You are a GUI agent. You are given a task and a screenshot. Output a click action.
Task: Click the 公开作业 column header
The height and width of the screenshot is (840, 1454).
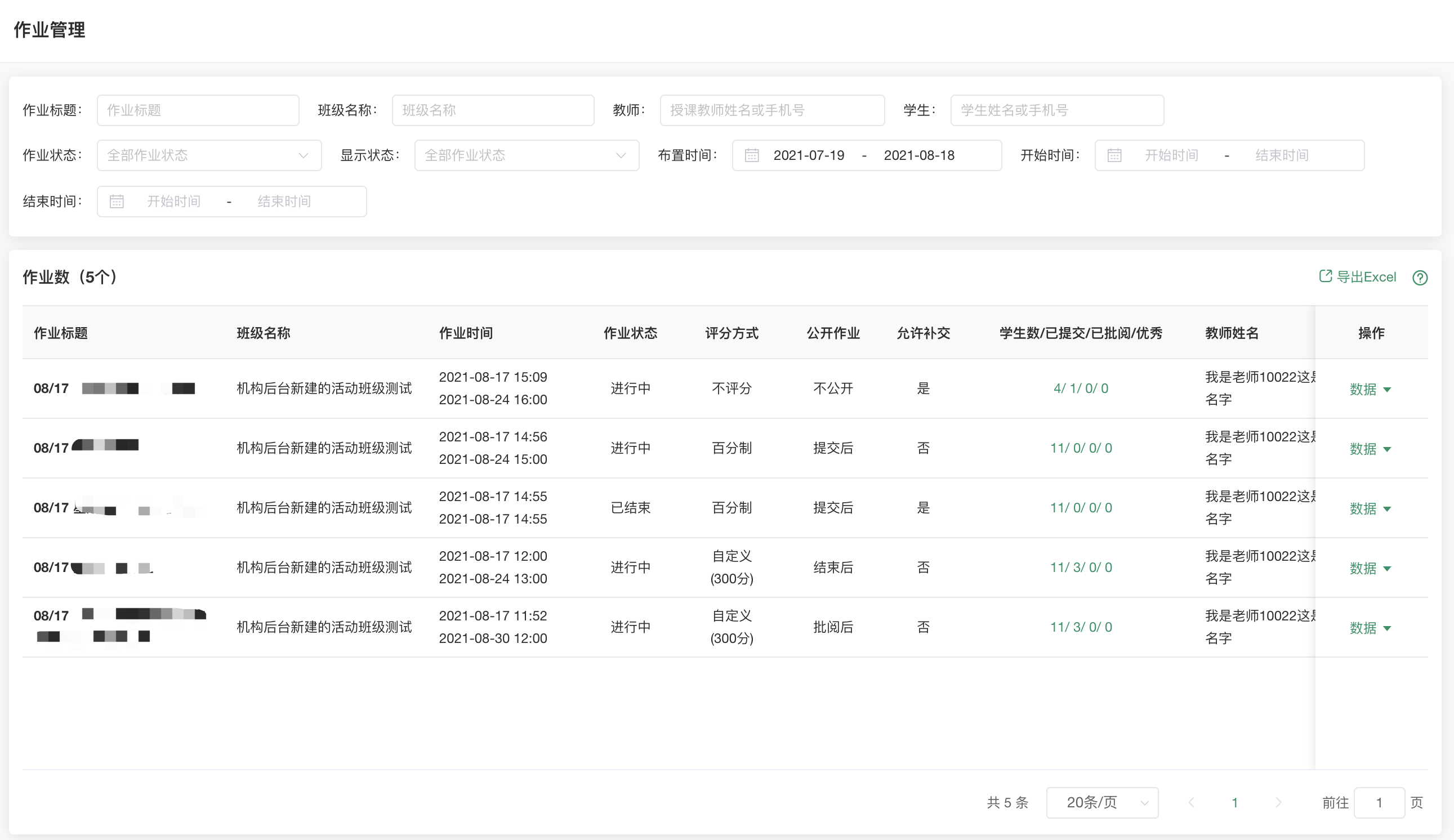click(833, 333)
